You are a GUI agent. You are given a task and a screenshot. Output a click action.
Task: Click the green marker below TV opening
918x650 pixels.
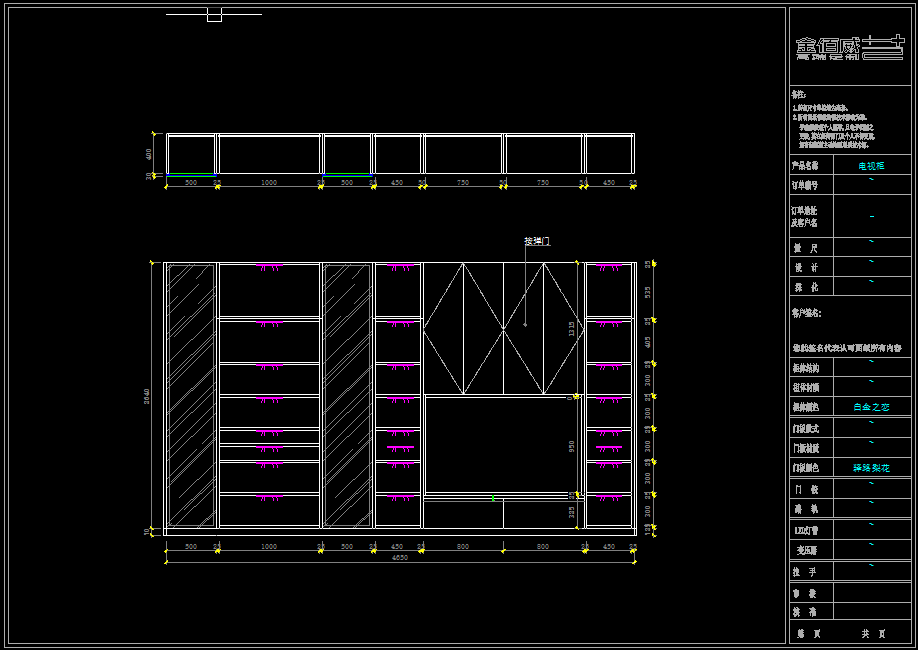pyautogui.click(x=492, y=497)
